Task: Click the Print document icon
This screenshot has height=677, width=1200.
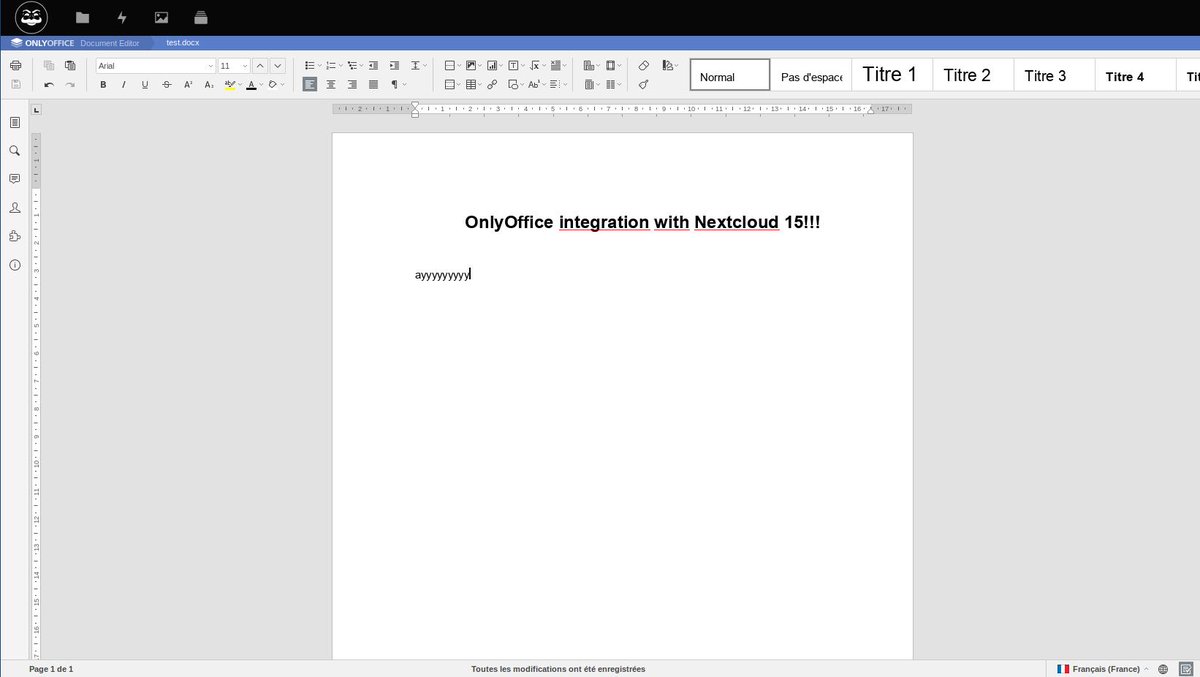Action: tap(15, 66)
